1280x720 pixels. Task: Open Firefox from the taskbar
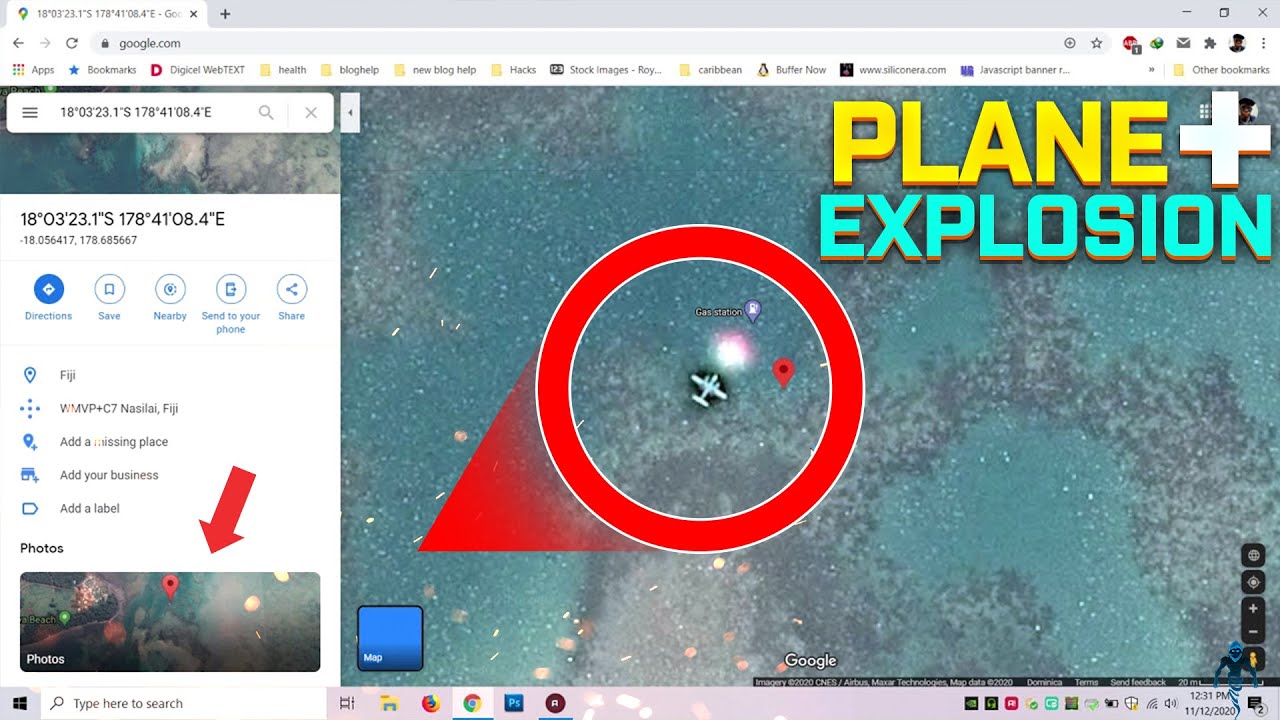[x=431, y=703]
